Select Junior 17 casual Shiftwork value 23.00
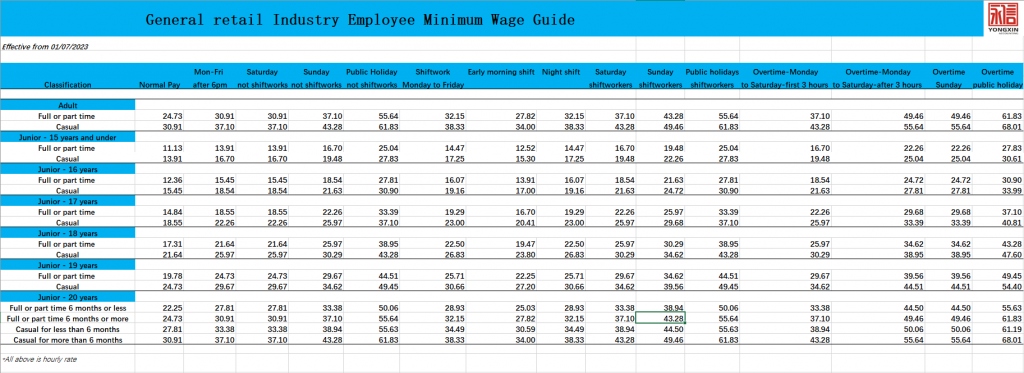Screen dimensions: 1024x373 (x=455, y=222)
